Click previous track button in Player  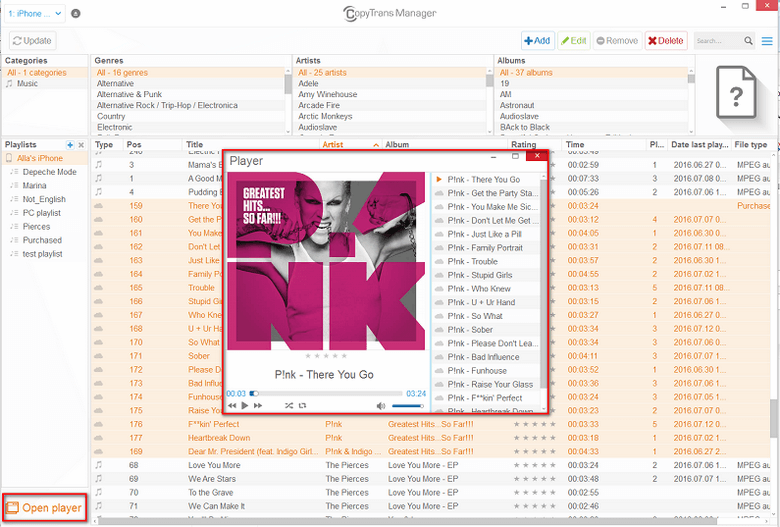232,406
